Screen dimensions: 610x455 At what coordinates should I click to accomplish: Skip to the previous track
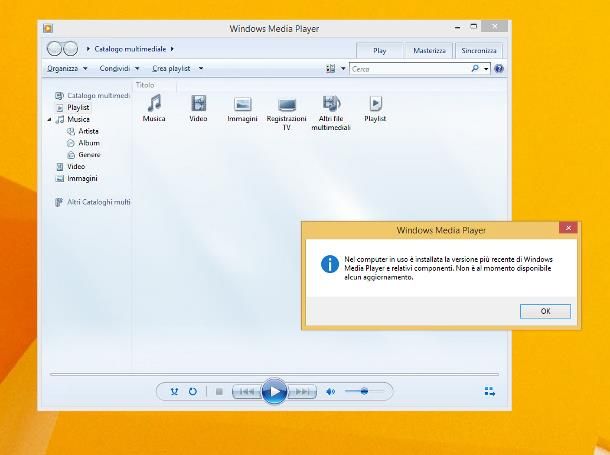(x=247, y=392)
